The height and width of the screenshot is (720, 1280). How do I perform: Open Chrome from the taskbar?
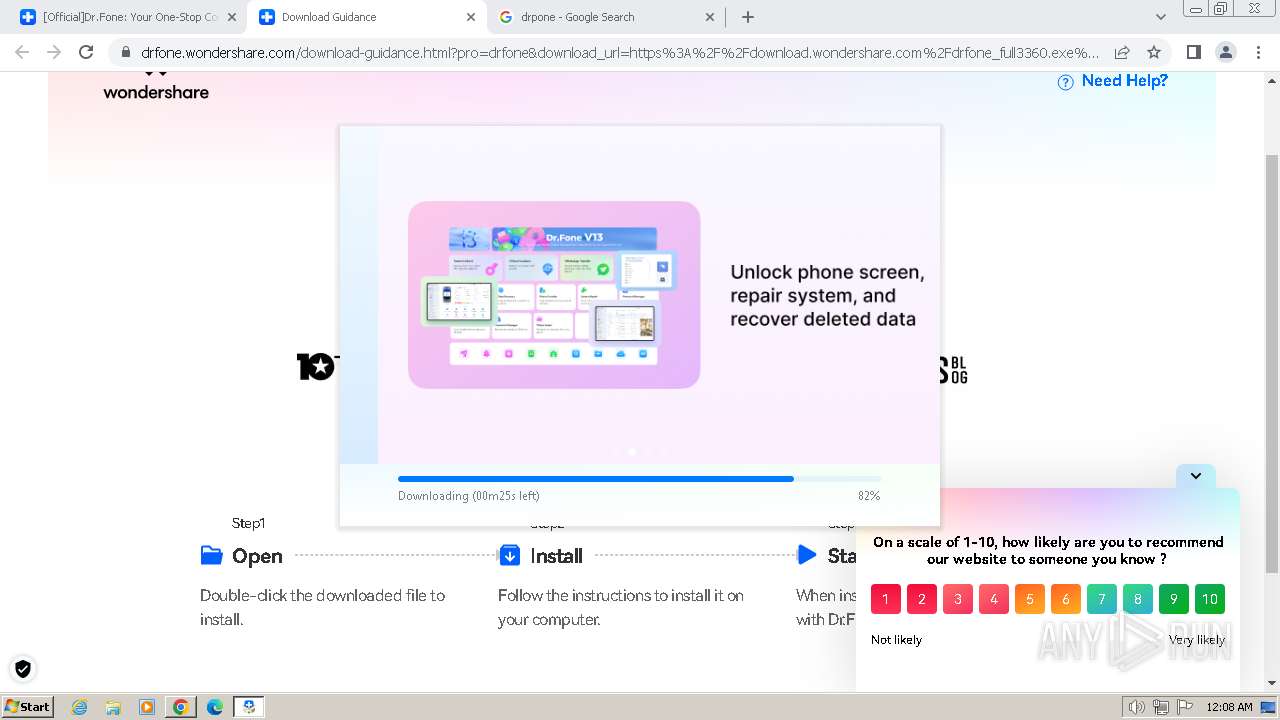180,707
